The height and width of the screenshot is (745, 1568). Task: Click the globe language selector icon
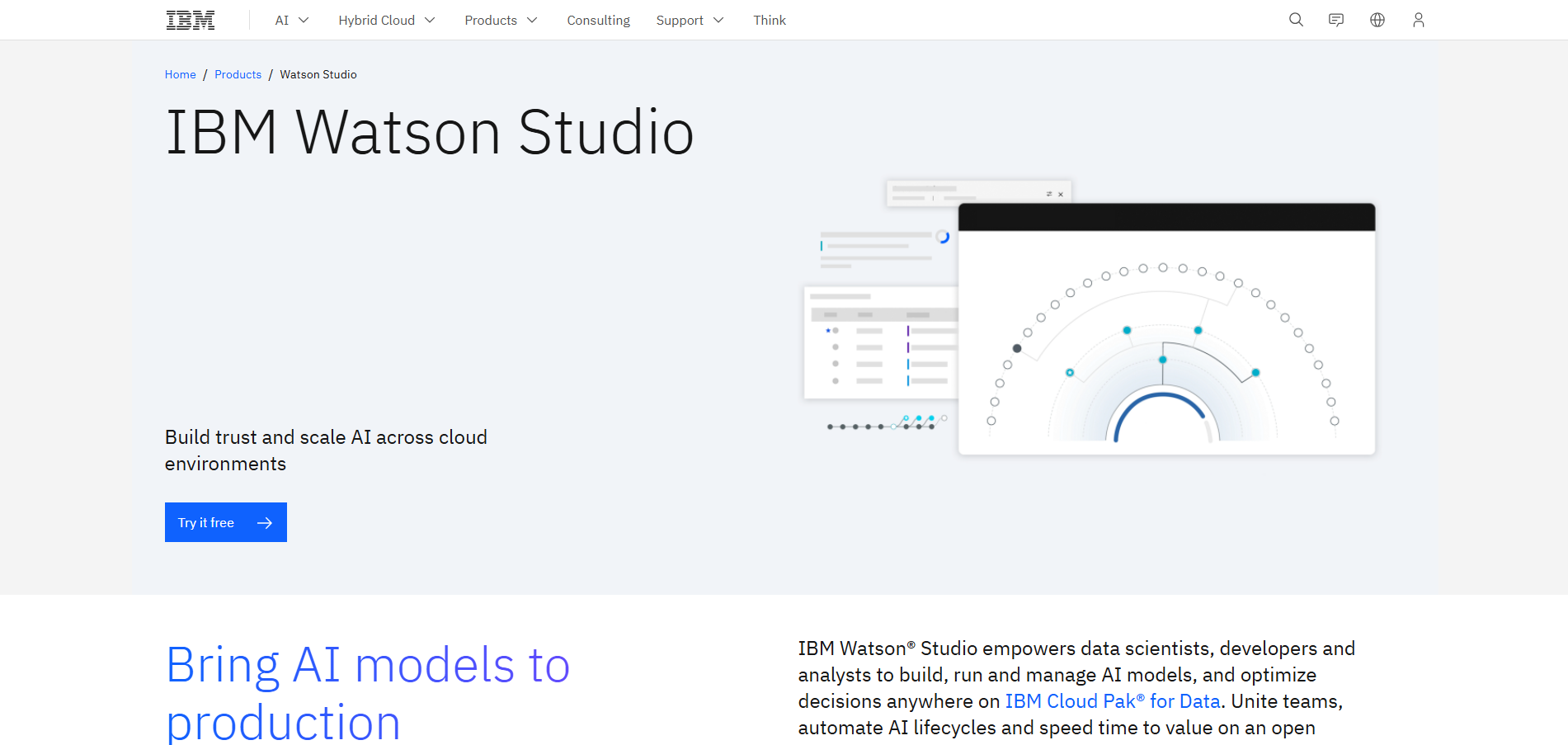[1377, 20]
